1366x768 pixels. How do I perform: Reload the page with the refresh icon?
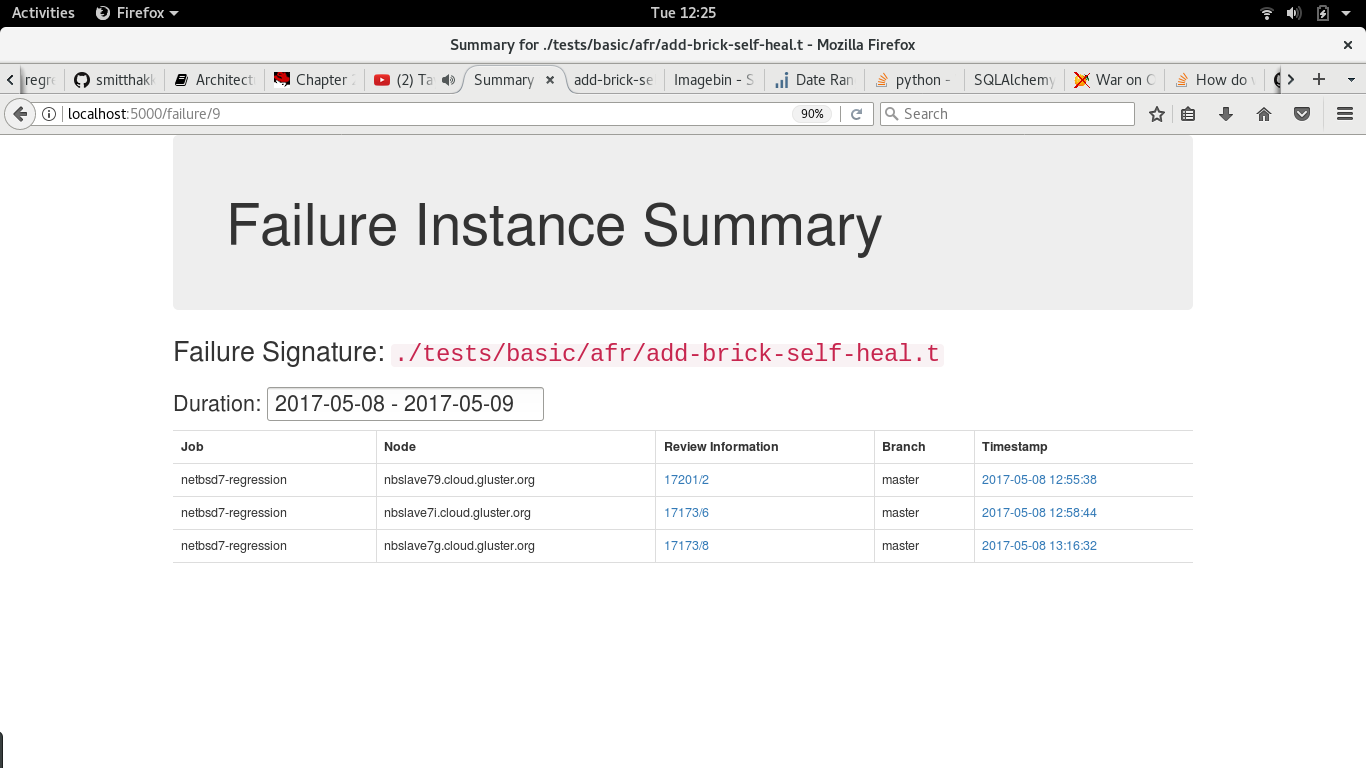856,114
